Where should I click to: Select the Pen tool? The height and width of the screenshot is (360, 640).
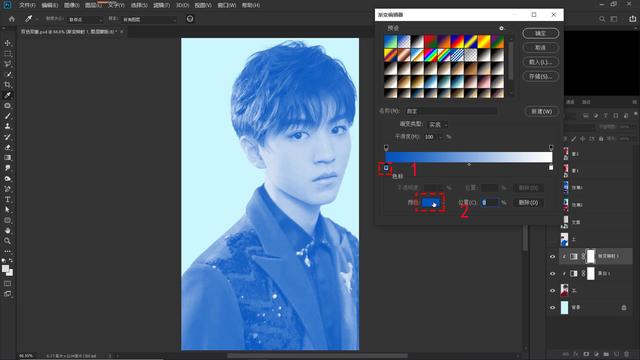[x=7, y=189]
